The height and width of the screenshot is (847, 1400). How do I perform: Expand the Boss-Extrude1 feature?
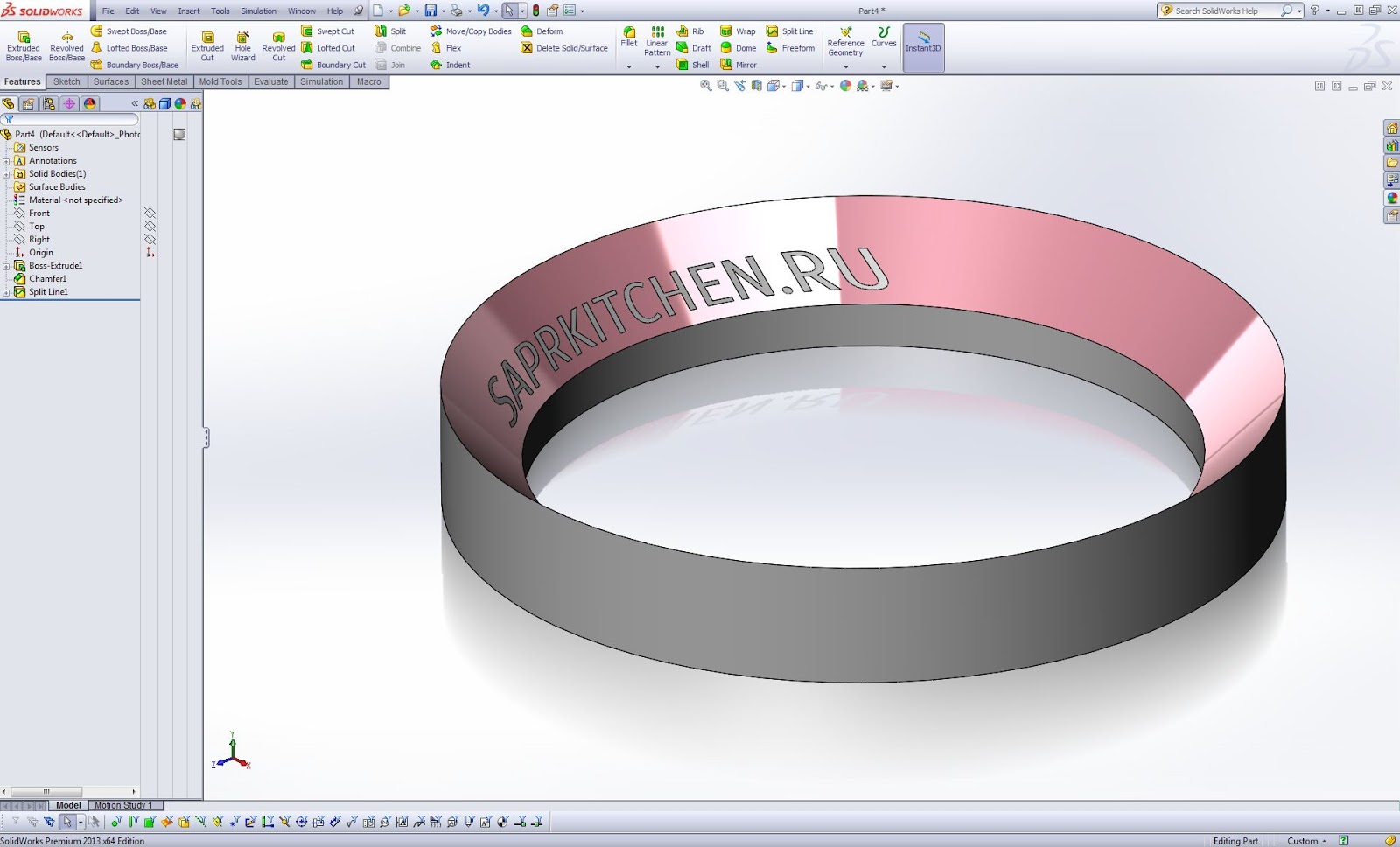6,266
